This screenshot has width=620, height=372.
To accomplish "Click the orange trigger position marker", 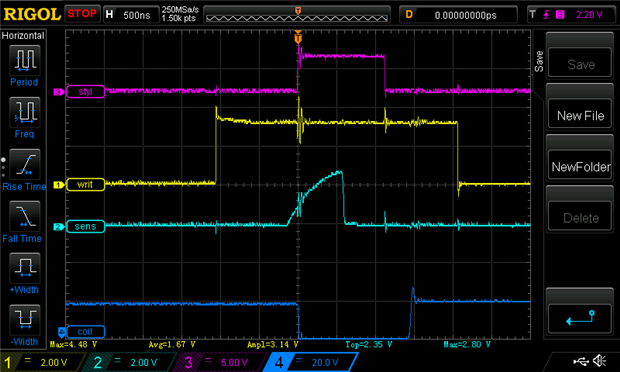I will 298,38.
